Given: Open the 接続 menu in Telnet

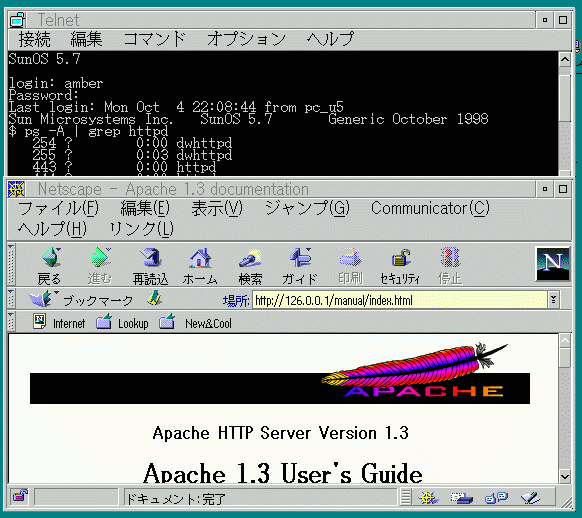Looking at the screenshot, I should pyautogui.click(x=35, y=39).
